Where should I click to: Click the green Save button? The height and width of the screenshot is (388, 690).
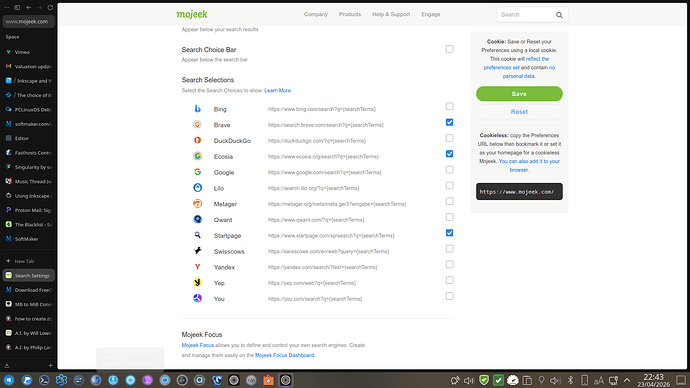(x=519, y=94)
